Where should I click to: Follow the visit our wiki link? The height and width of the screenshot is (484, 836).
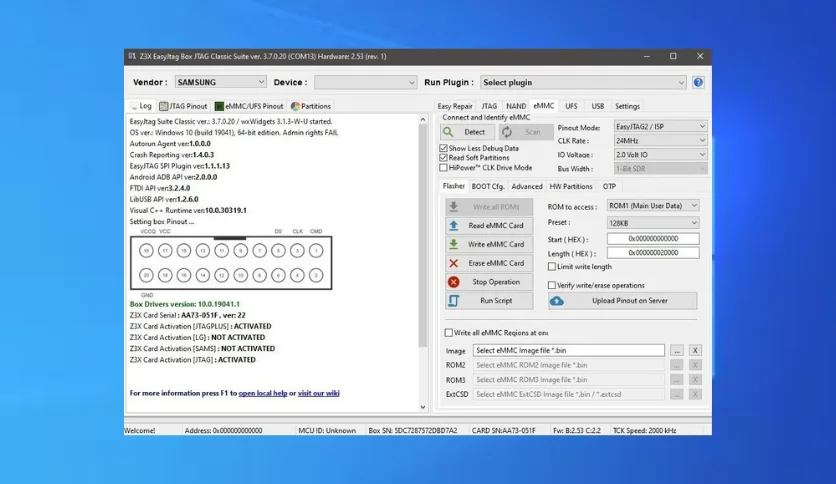(x=318, y=393)
